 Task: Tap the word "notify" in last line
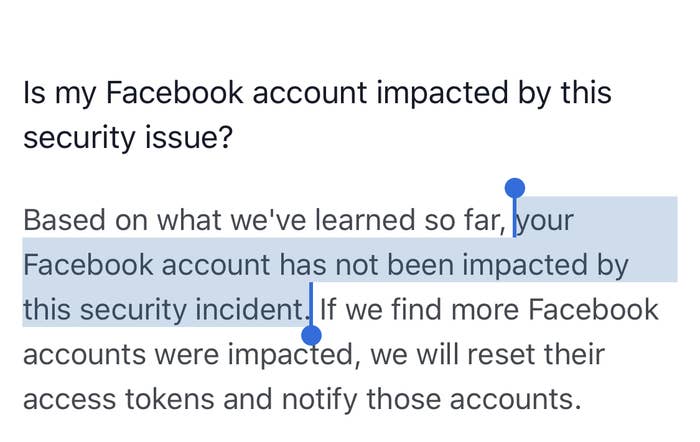tap(319, 399)
